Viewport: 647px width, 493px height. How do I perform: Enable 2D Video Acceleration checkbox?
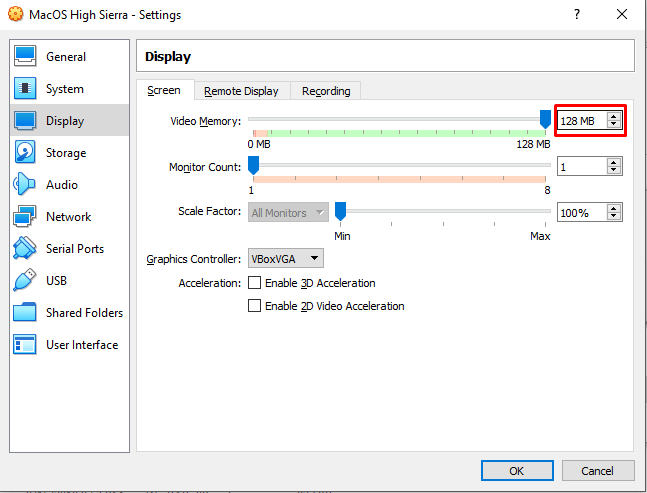point(254,306)
